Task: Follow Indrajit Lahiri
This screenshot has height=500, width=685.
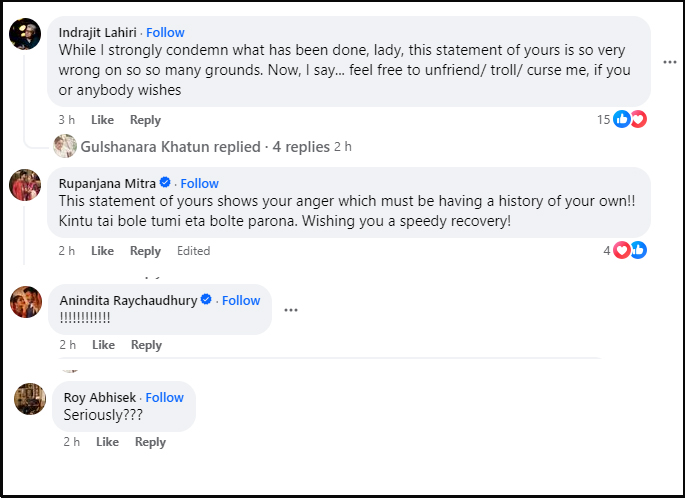Action: 165,32
